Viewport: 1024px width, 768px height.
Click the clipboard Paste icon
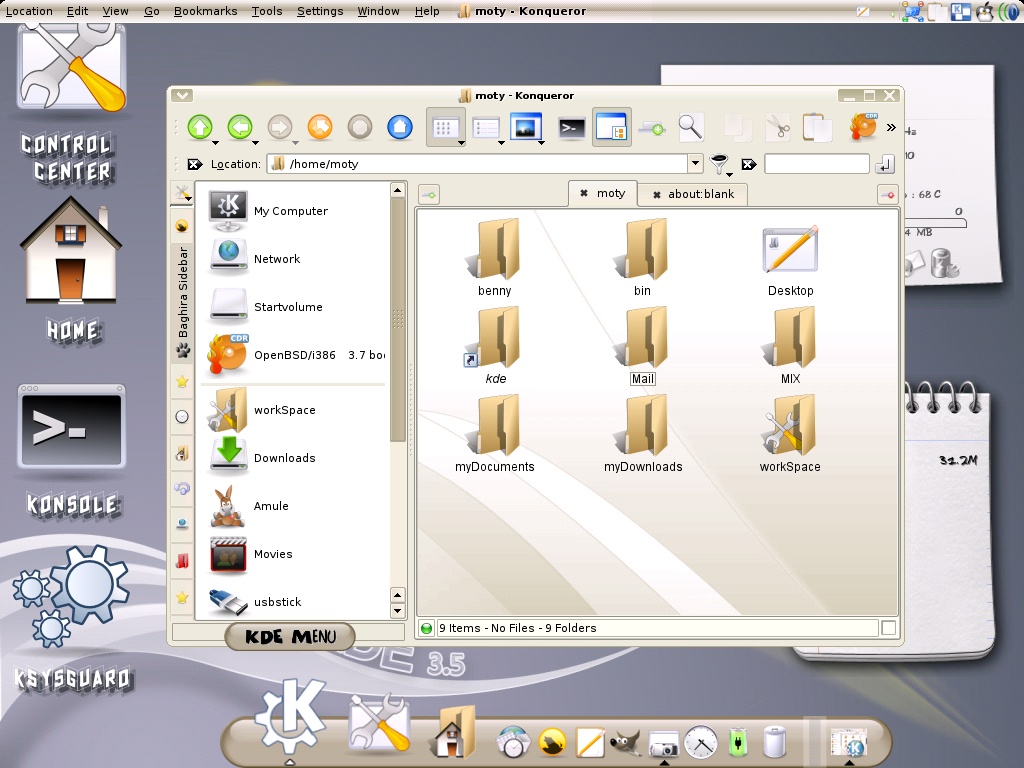(x=817, y=127)
